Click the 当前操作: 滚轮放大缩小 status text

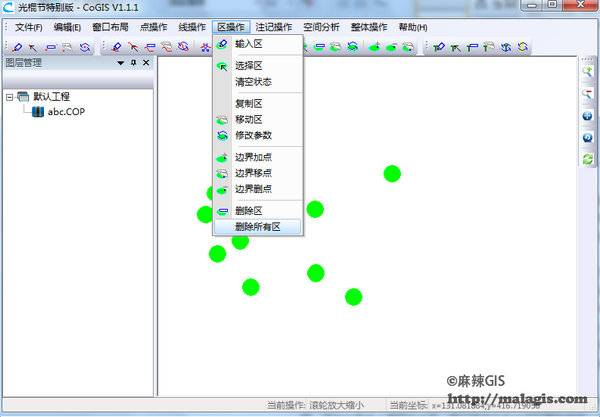[x=315, y=405]
